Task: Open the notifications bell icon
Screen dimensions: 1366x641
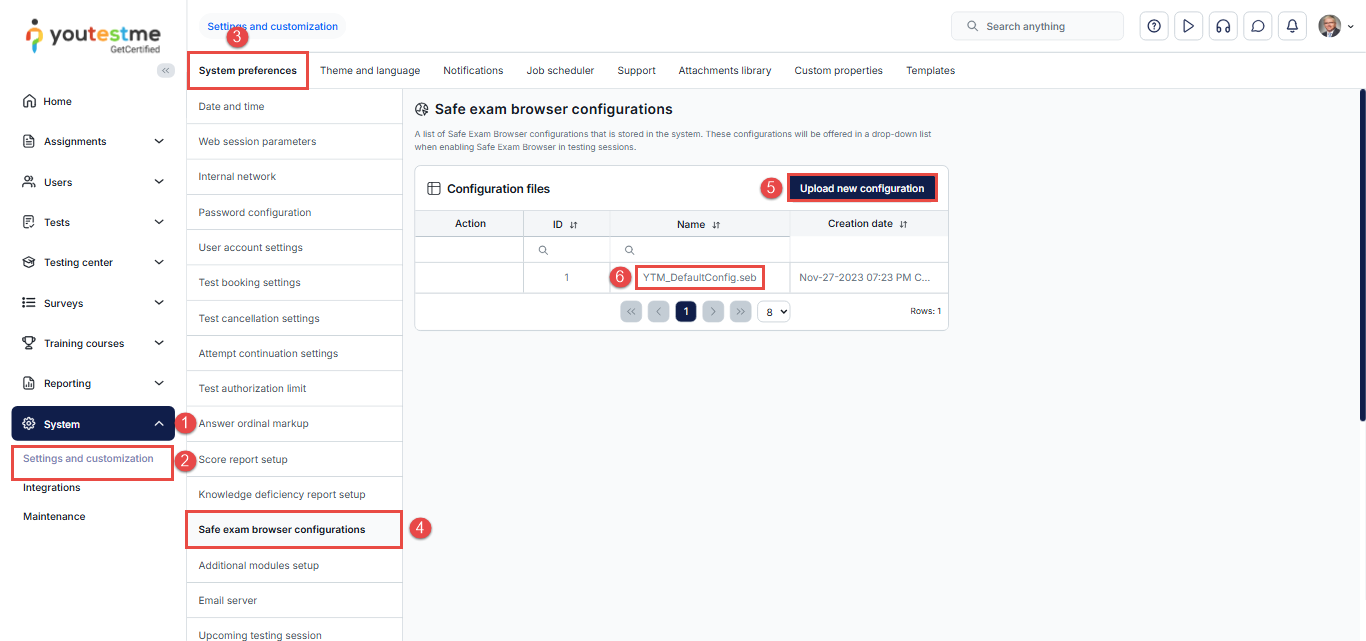Action: tap(1292, 27)
